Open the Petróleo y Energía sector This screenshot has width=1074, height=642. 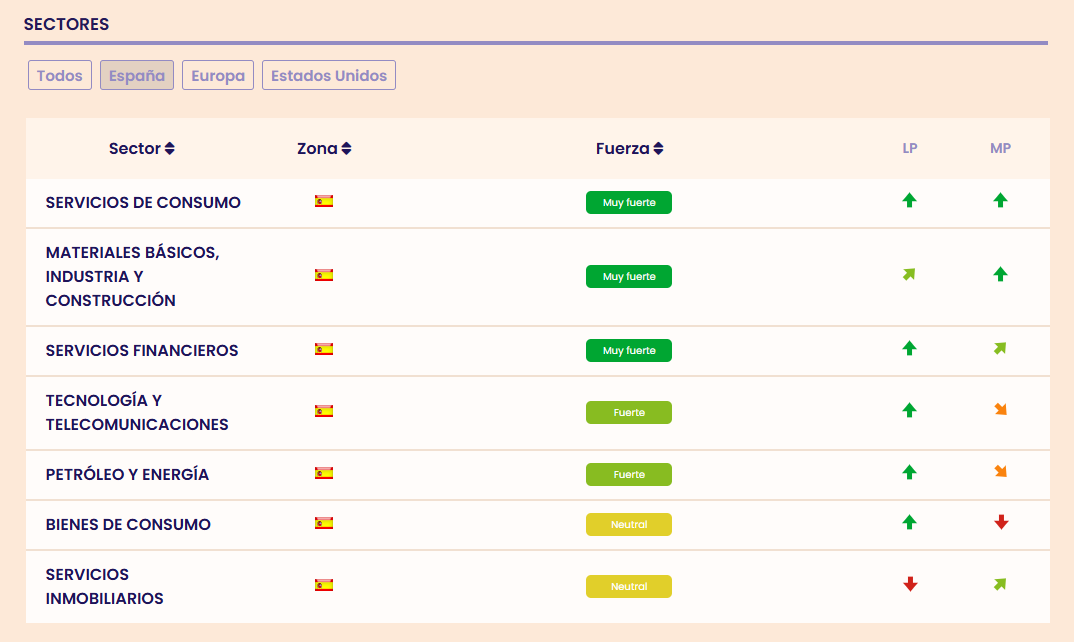[127, 475]
